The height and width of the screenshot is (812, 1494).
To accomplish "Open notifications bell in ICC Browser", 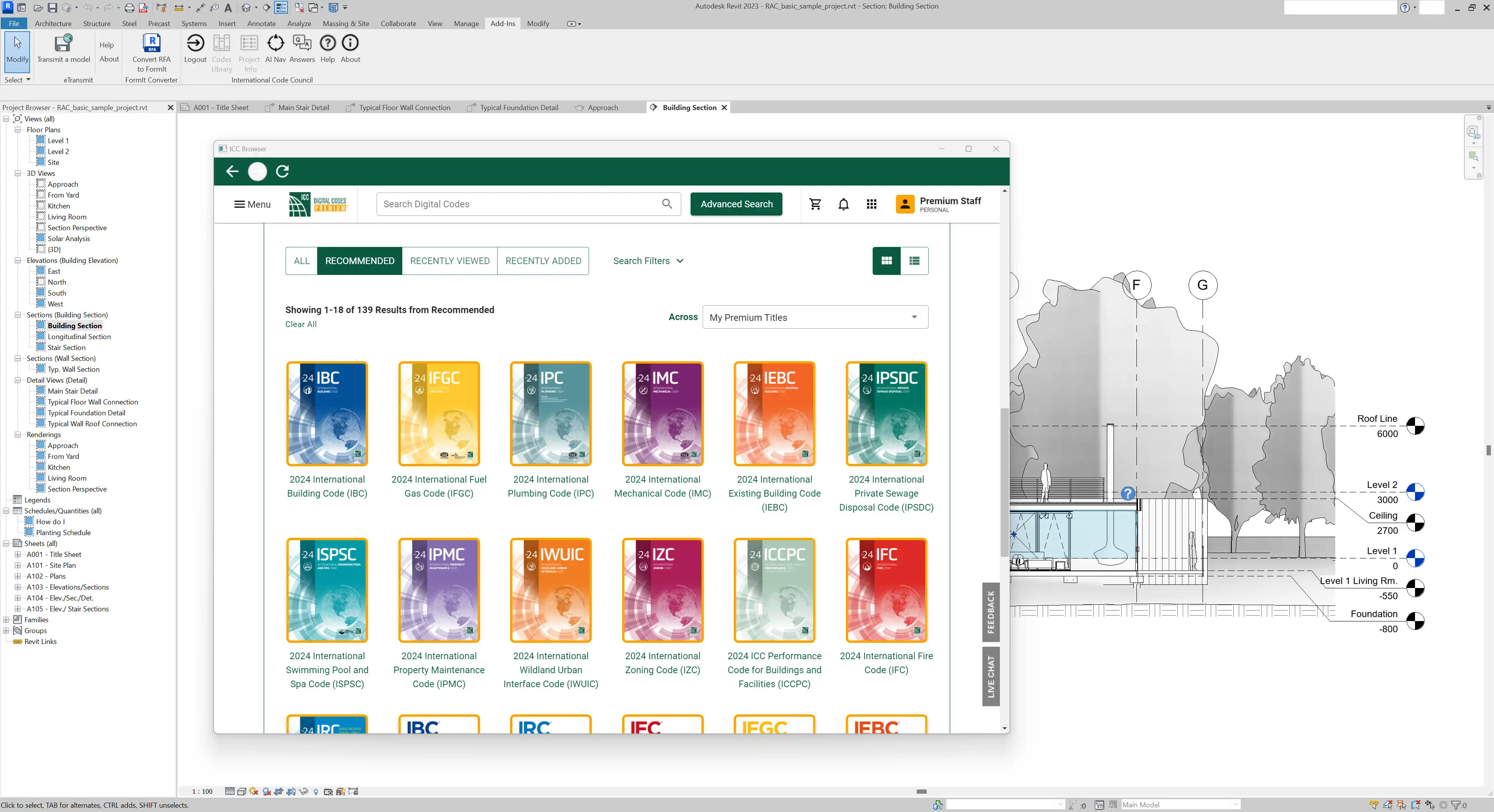I will coord(843,204).
